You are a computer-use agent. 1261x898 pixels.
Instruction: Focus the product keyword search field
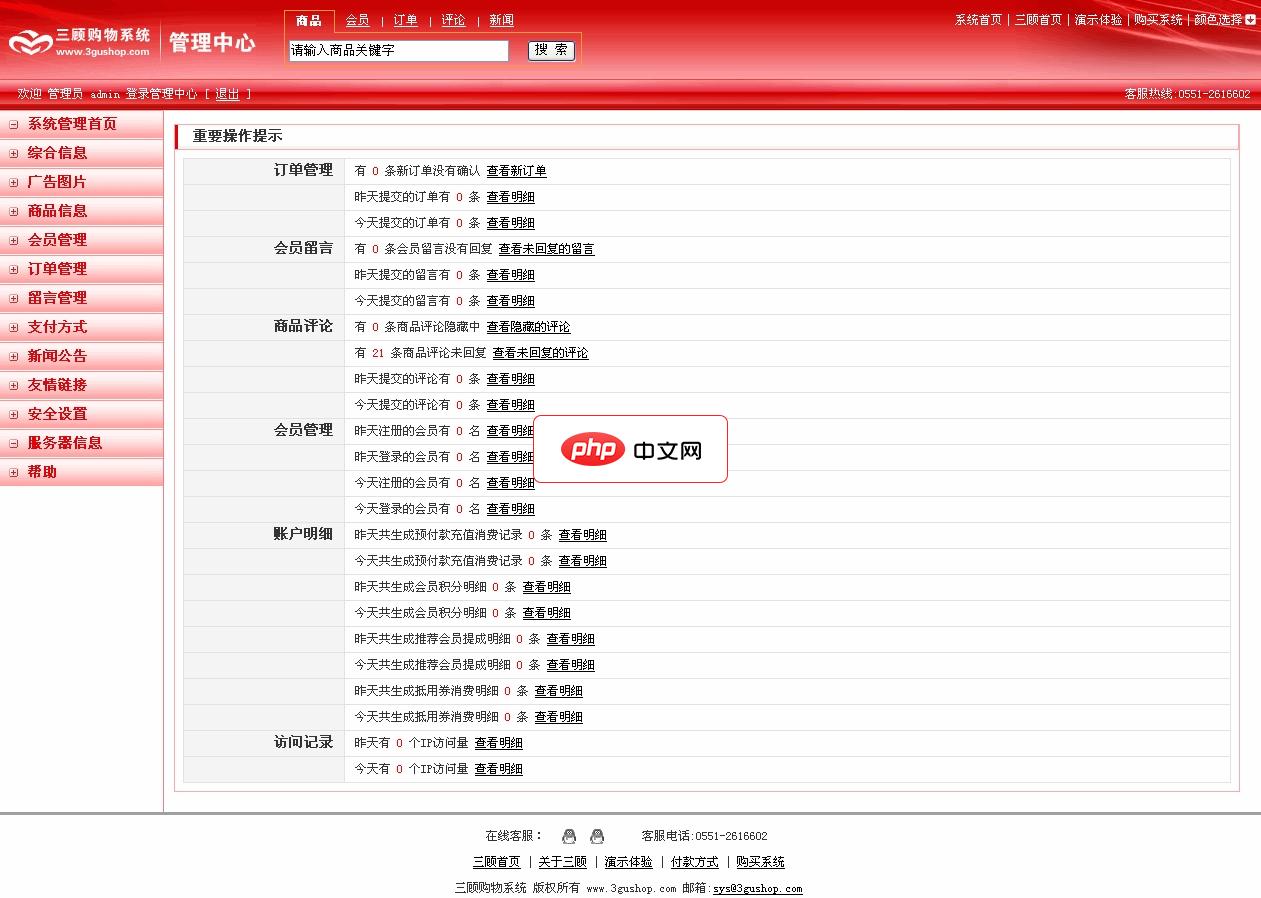click(398, 50)
